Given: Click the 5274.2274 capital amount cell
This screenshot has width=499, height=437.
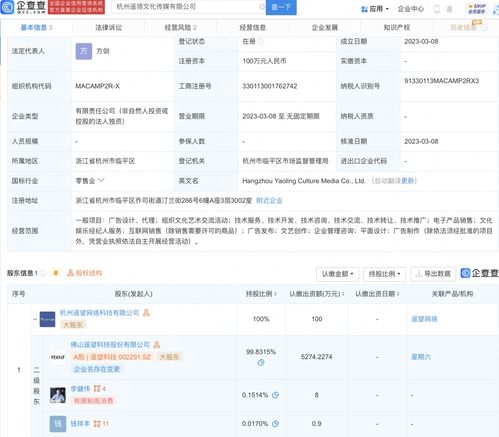Looking at the screenshot, I should pyautogui.click(x=316, y=357).
